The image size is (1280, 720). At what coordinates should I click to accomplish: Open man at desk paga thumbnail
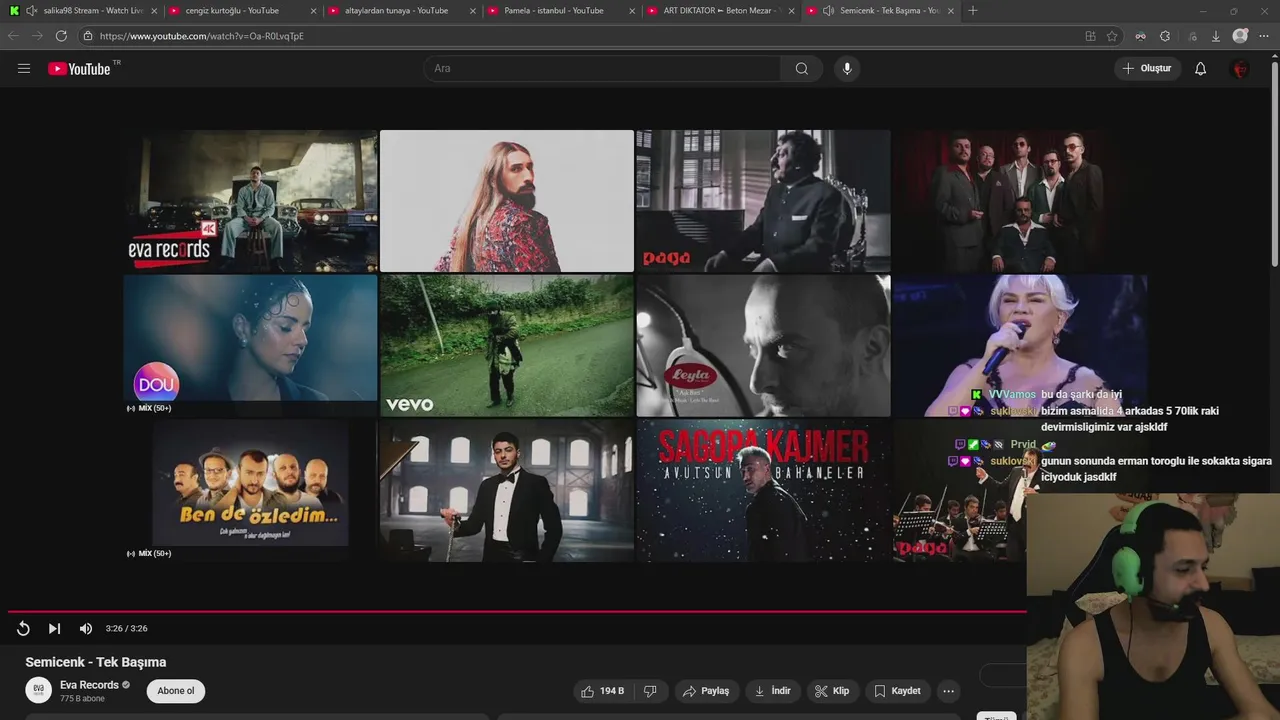click(x=763, y=201)
